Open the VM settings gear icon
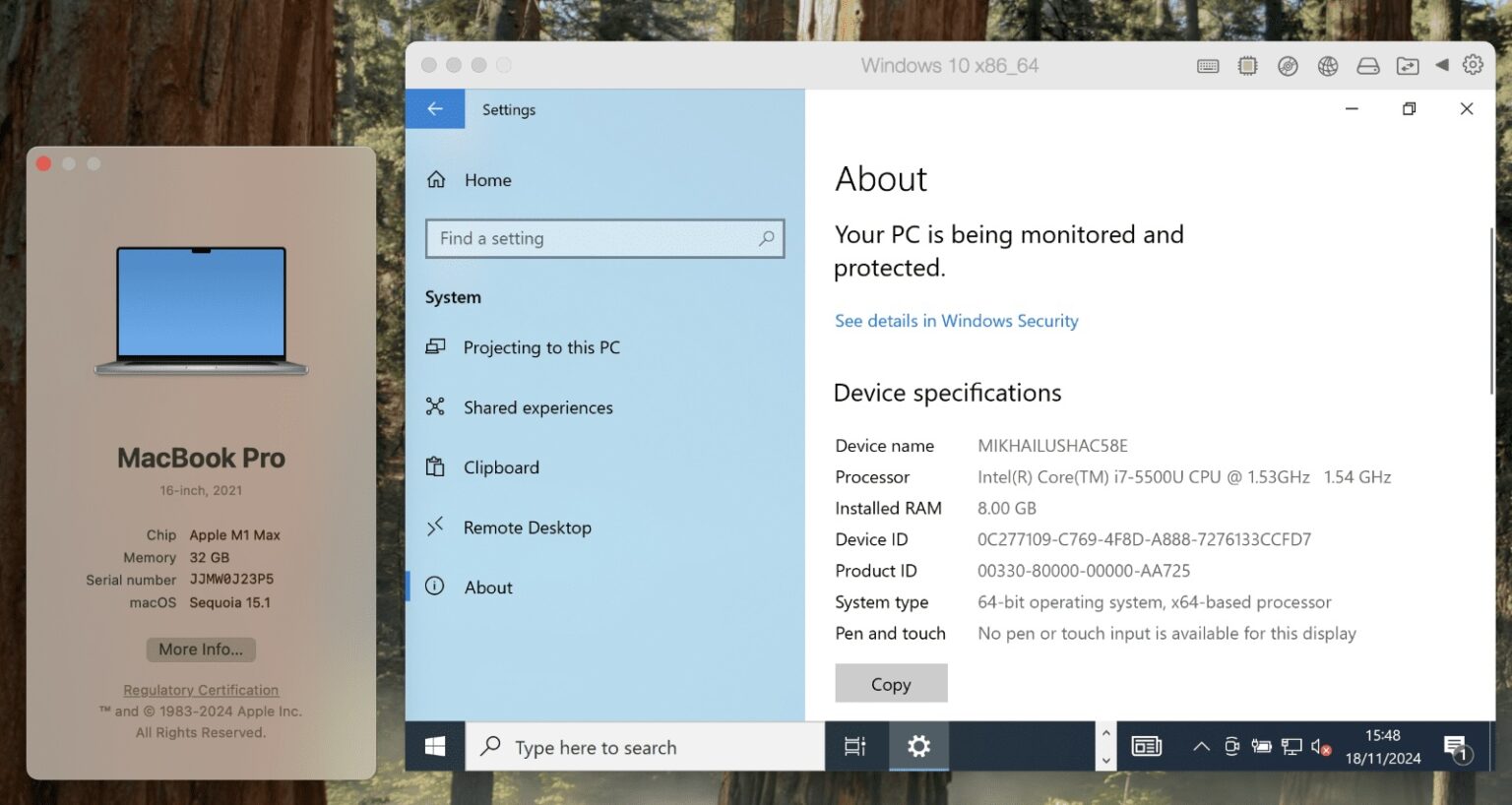The height and width of the screenshot is (805, 1512). 1473,65
